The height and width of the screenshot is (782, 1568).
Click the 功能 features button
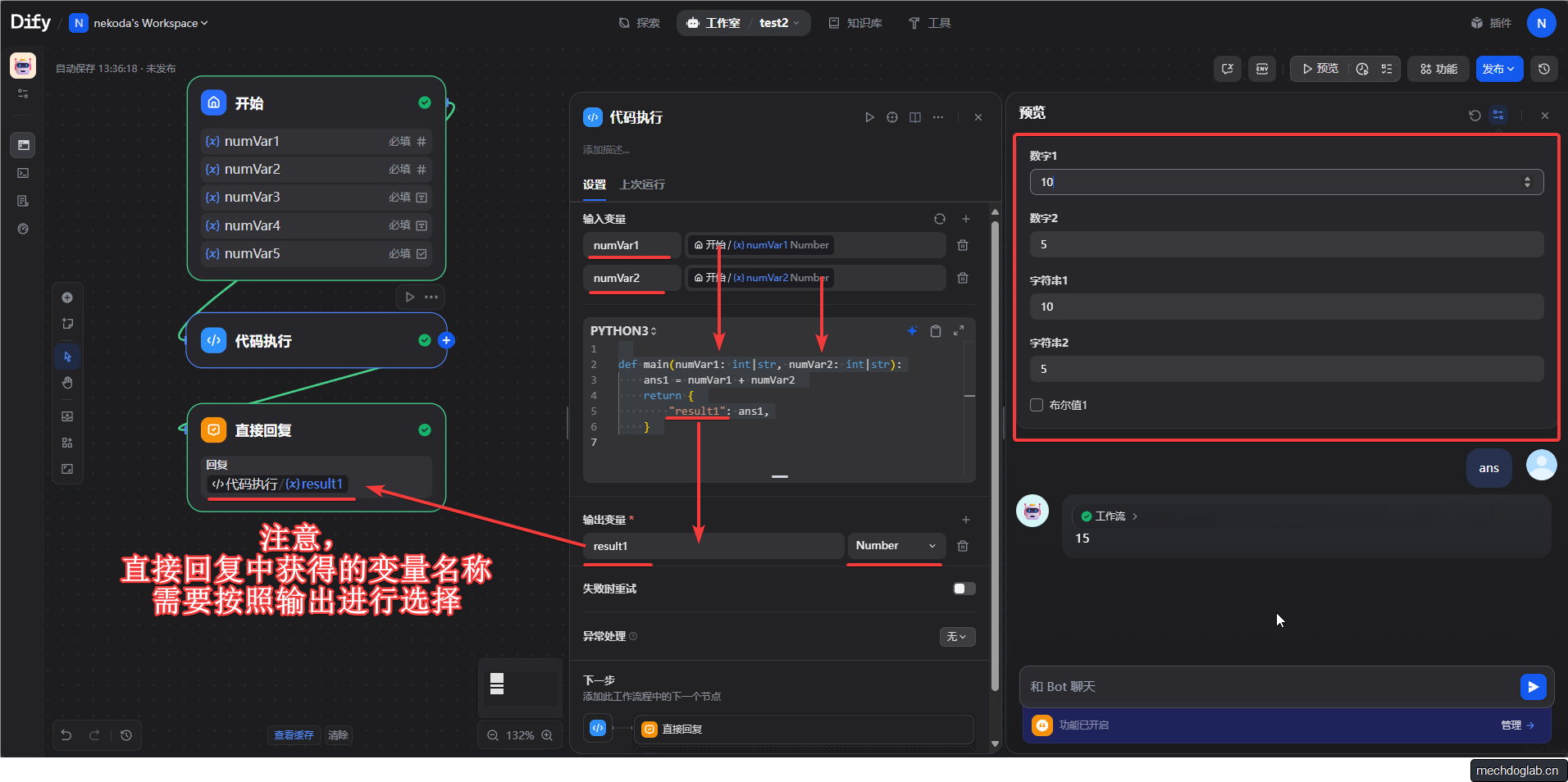pos(1438,69)
